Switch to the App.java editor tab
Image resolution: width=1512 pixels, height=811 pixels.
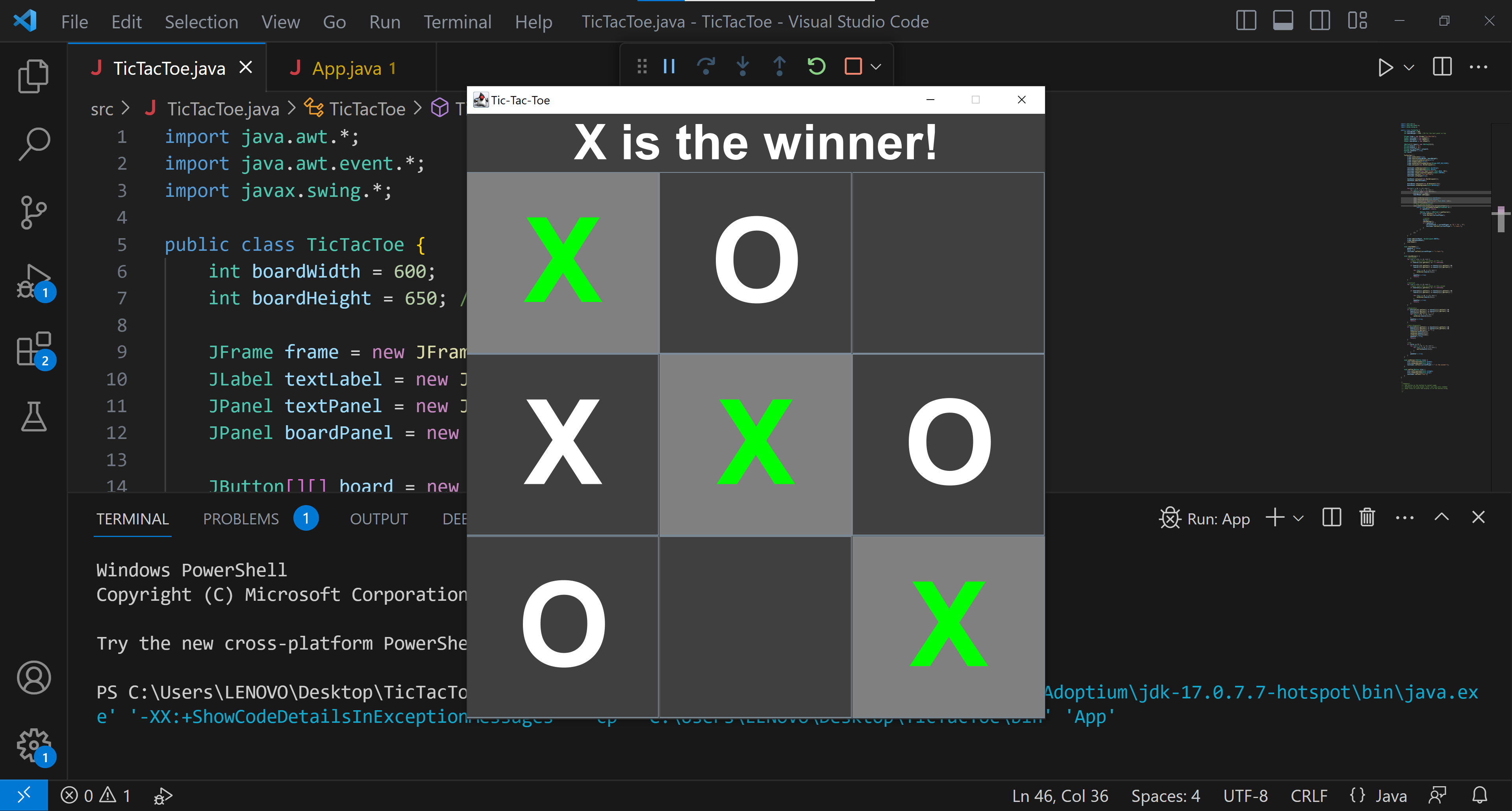(346, 69)
